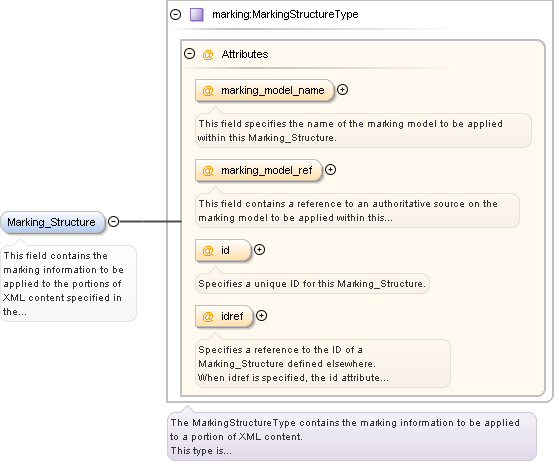This screenshot has height=464, width=555.
Task: Collapse the Marking_Structure element node
Action: pos(113,222)
